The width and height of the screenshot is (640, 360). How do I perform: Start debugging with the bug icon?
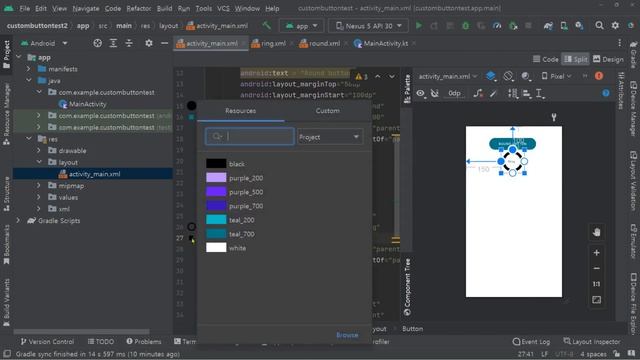coord(465,26)
